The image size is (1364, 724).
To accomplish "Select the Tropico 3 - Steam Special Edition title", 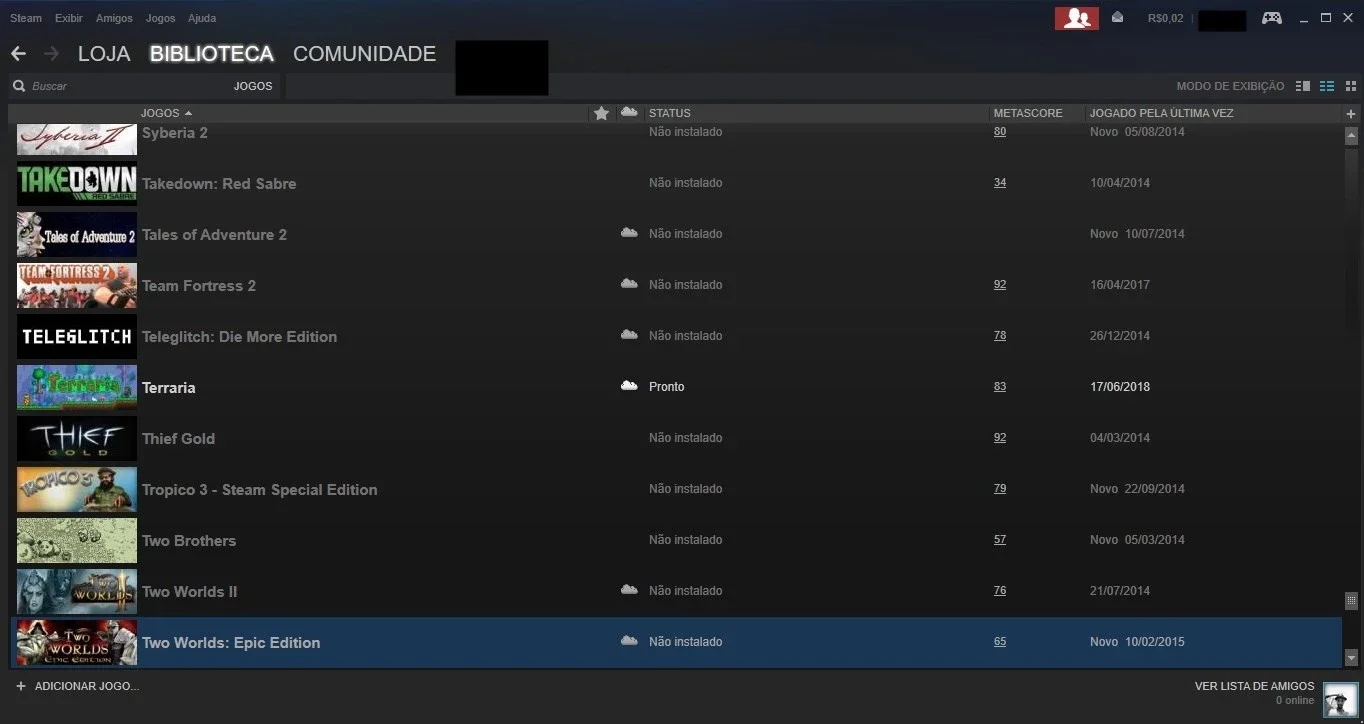I will coord(260,490).
